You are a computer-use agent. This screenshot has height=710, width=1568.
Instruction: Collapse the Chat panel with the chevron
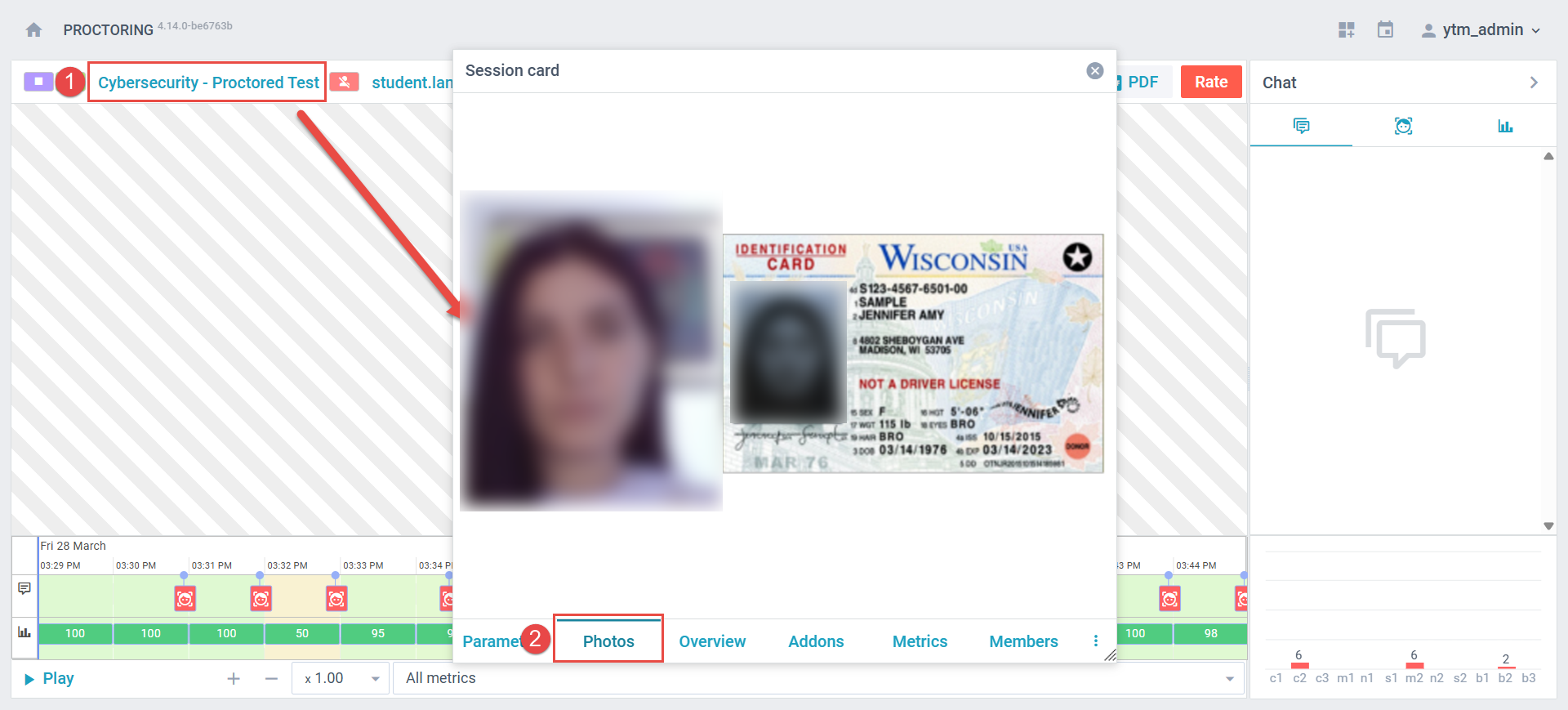pos(1534,83)
